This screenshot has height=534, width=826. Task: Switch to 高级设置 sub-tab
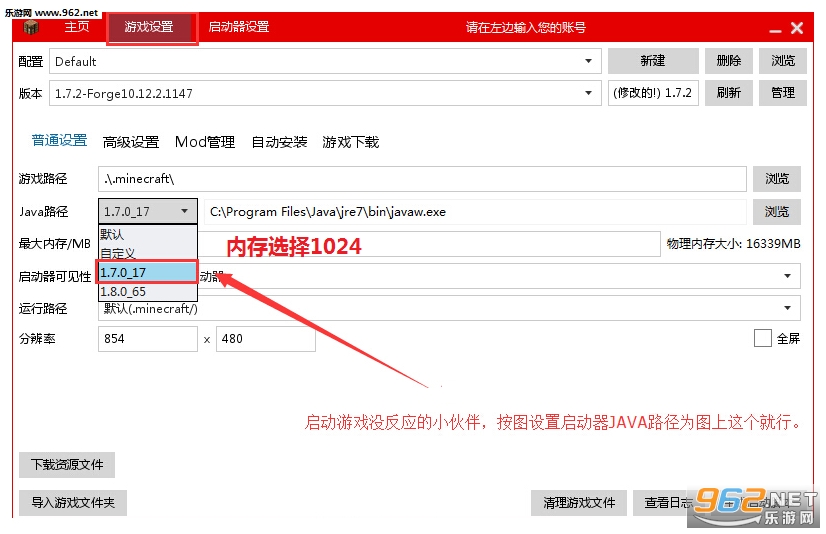pos(131,142)
